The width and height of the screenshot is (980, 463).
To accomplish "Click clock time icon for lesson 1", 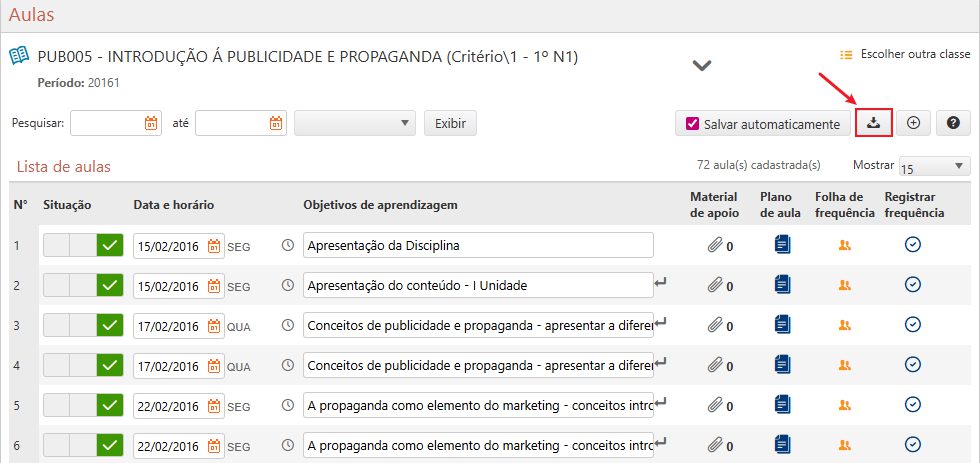I will [288, 246].
